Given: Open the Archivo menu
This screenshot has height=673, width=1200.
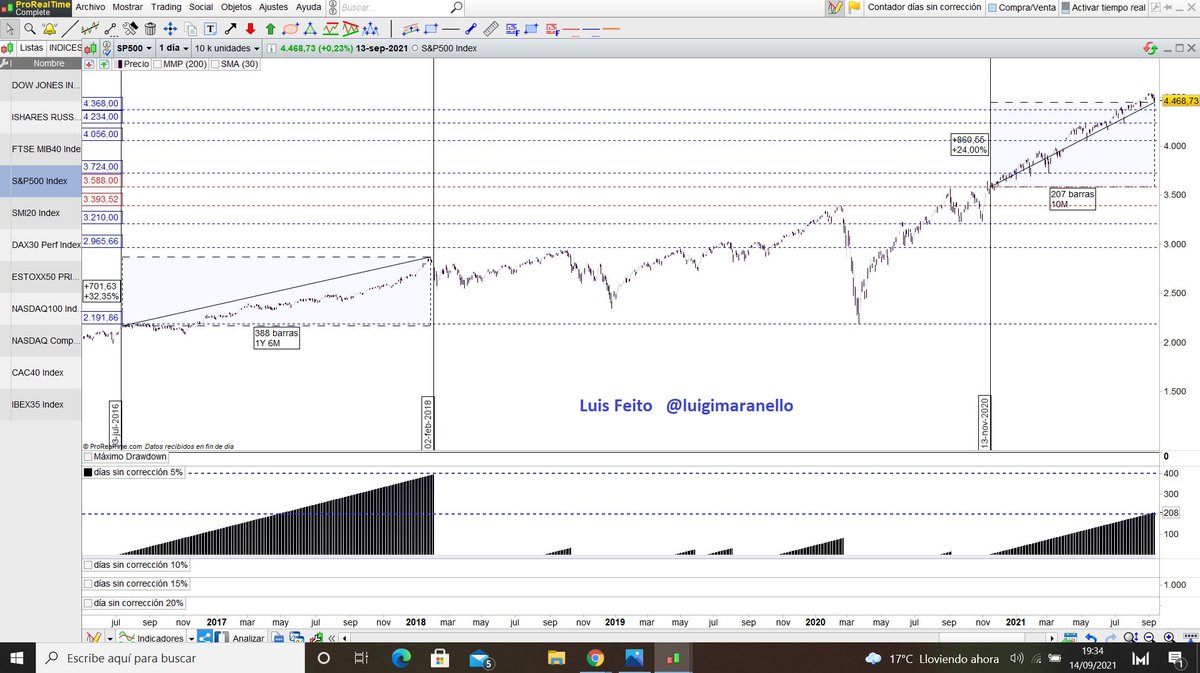Looking at the screenshot, I should click(x=90, y=7).
